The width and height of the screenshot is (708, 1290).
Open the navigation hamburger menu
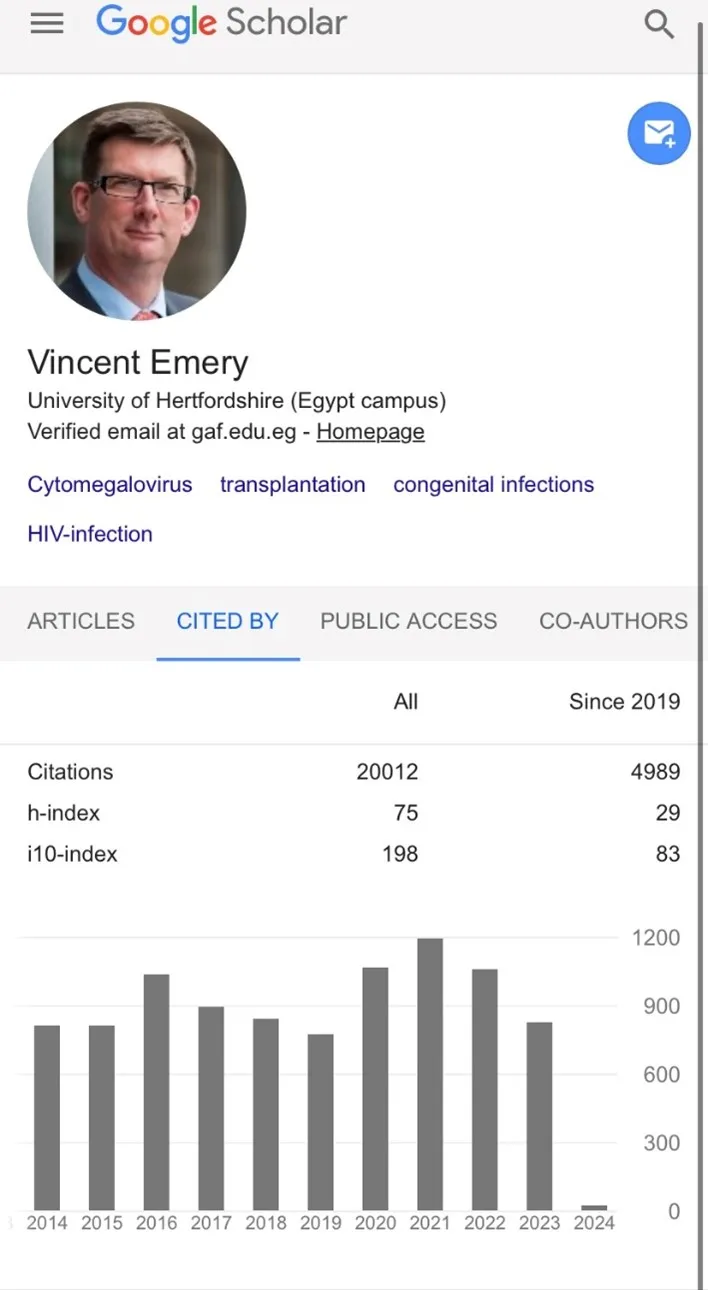[46, 24]
